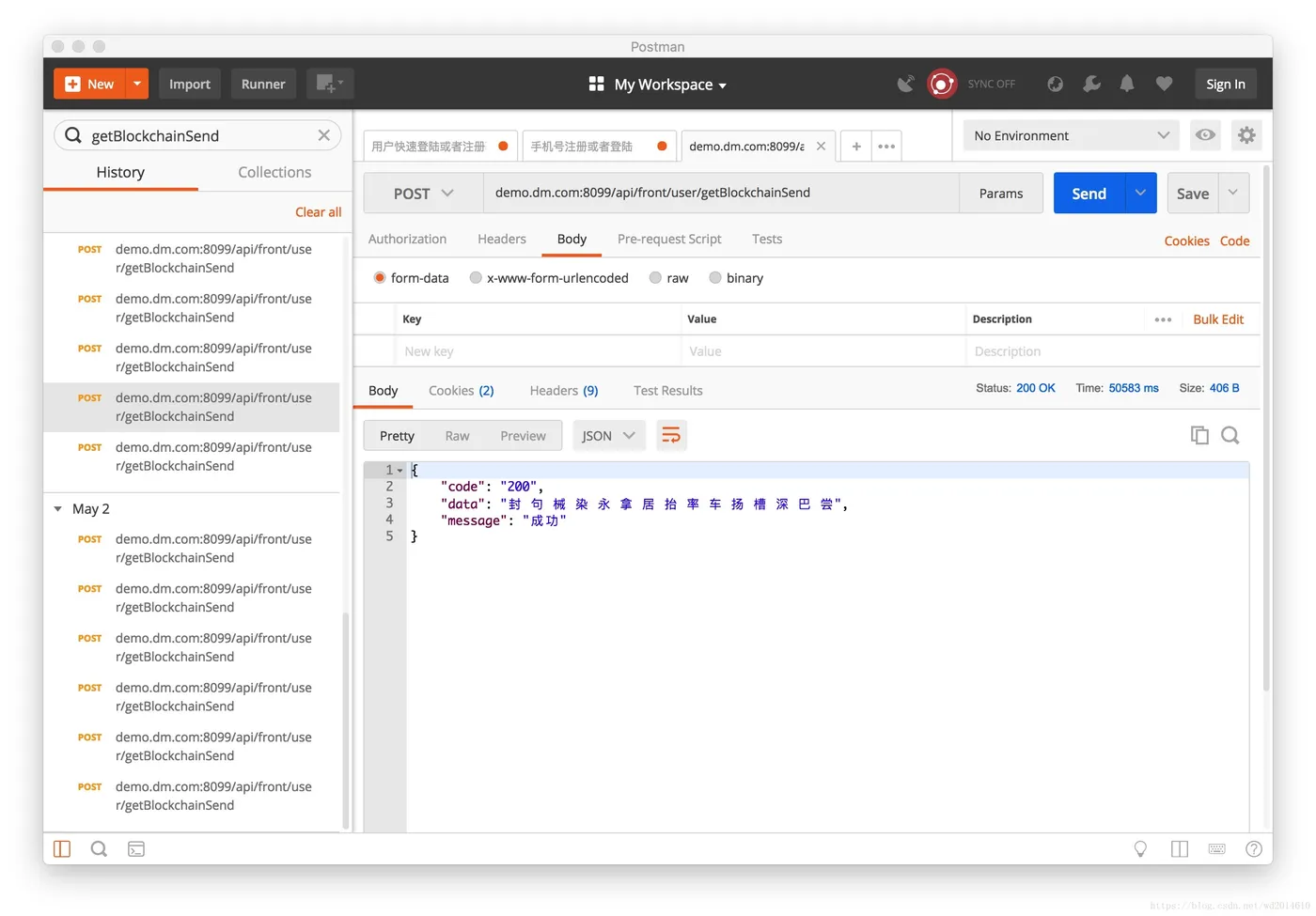Clear the getBlockchainSend search with X
The width and height of the screenshot is (1316, 916).
pos(323,135)
